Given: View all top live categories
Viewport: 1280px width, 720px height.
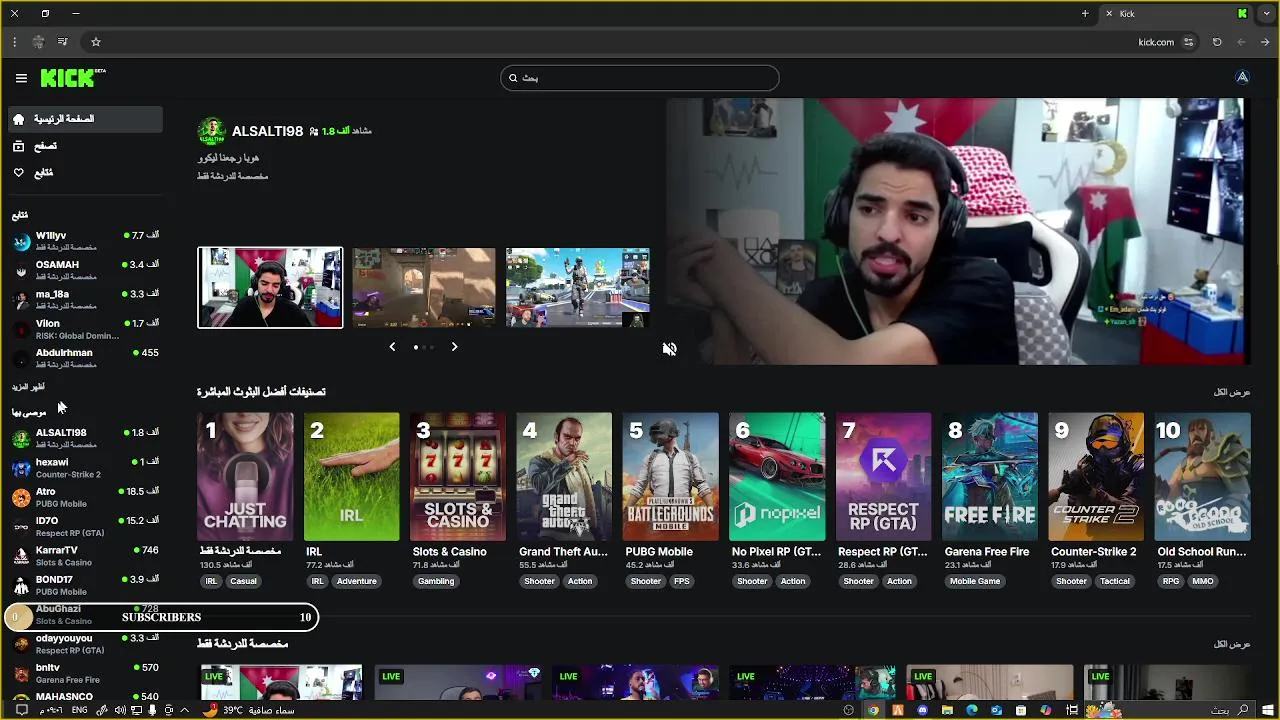Looking at the screenshot, I should (x=1232, y=392).
